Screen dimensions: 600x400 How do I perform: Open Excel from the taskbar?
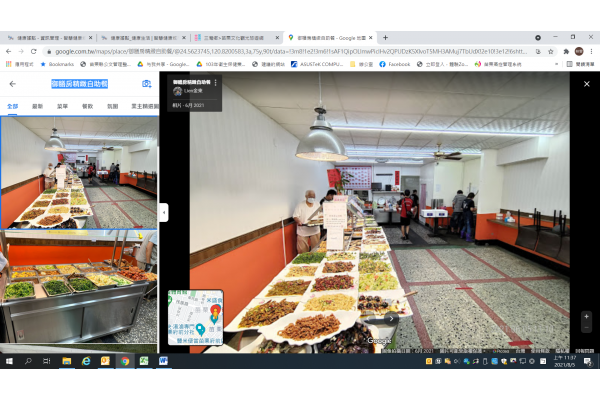144,361
